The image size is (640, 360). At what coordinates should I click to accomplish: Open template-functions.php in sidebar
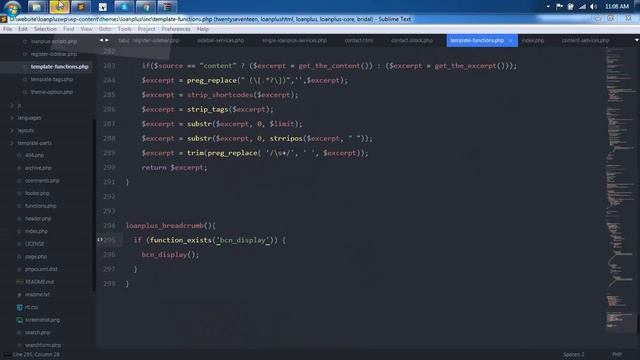[x=60, y=67]
